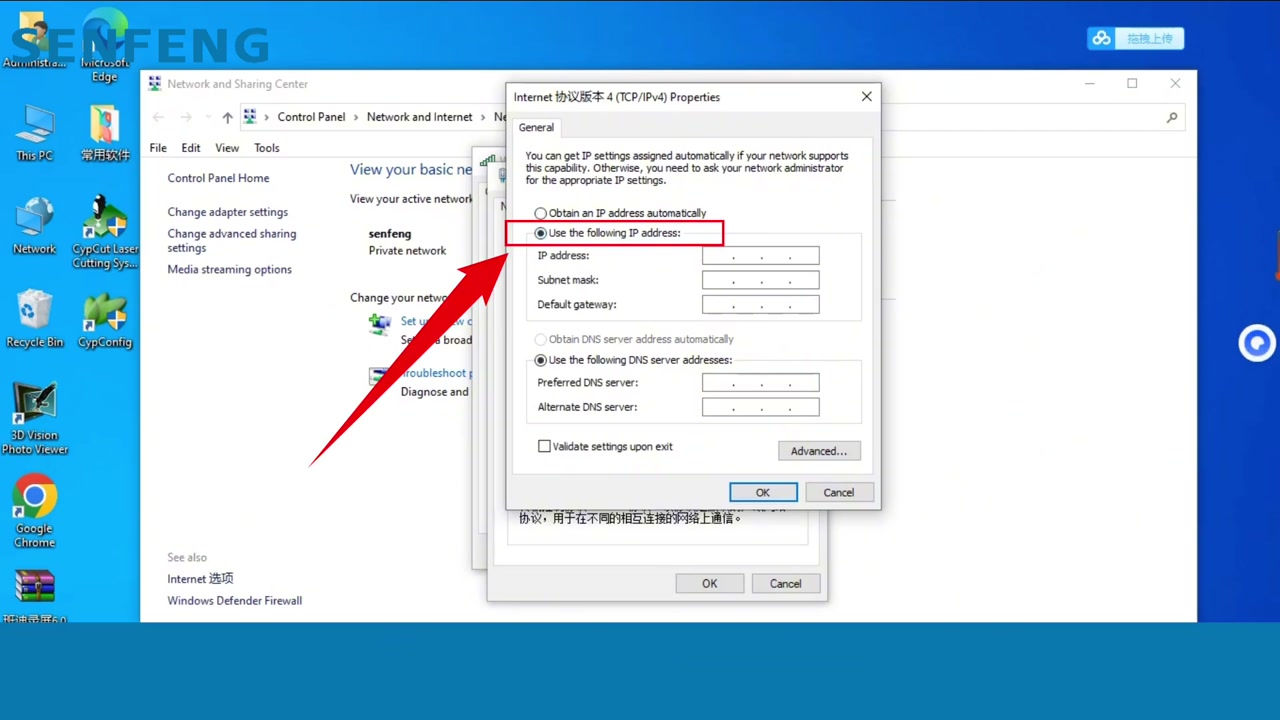The image size is (1280, 720).
Task: Open the This PC desktop icon
Action: pos(34,130)
